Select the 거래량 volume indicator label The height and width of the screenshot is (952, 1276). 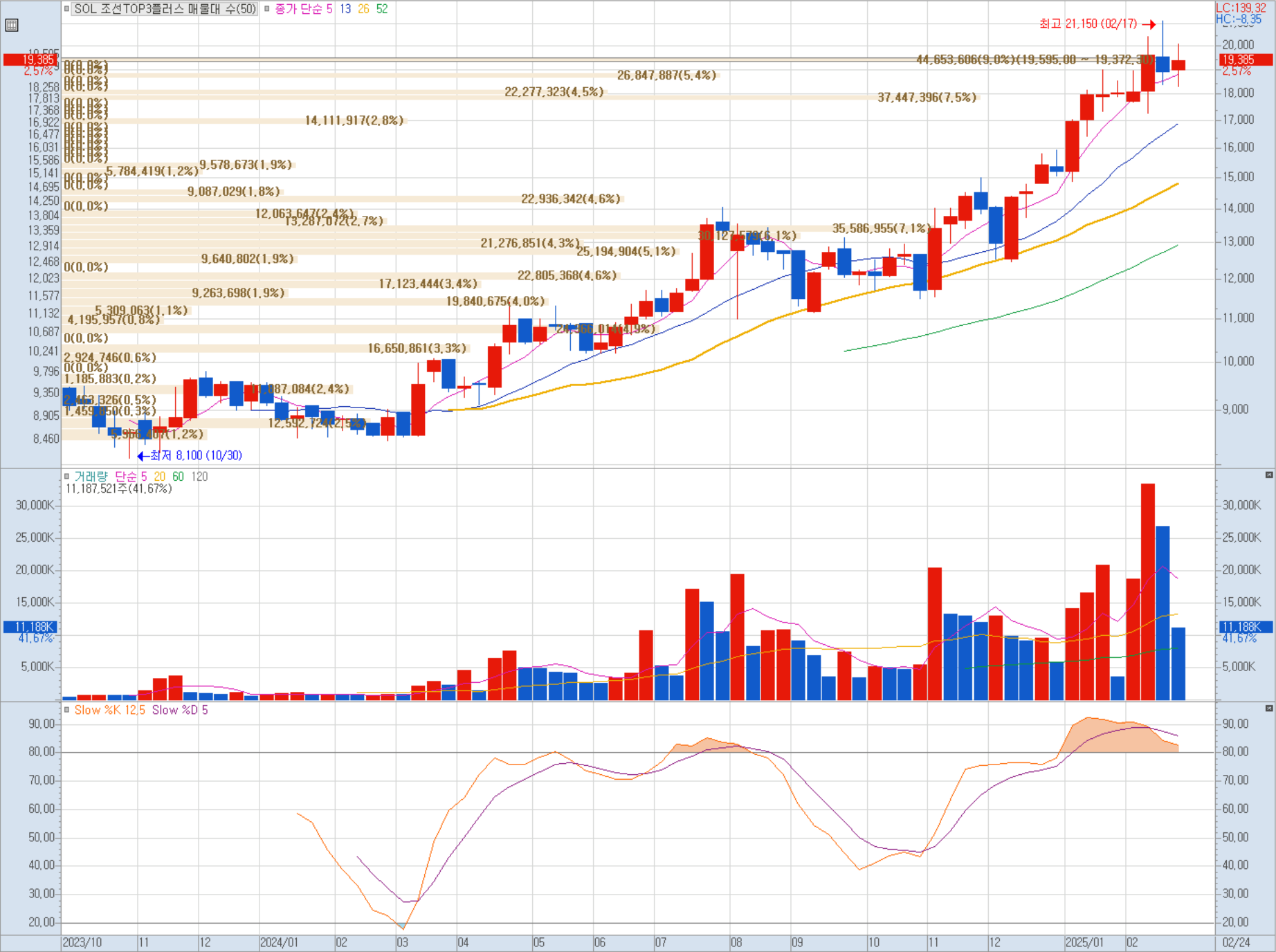click(x=91, y=476)
